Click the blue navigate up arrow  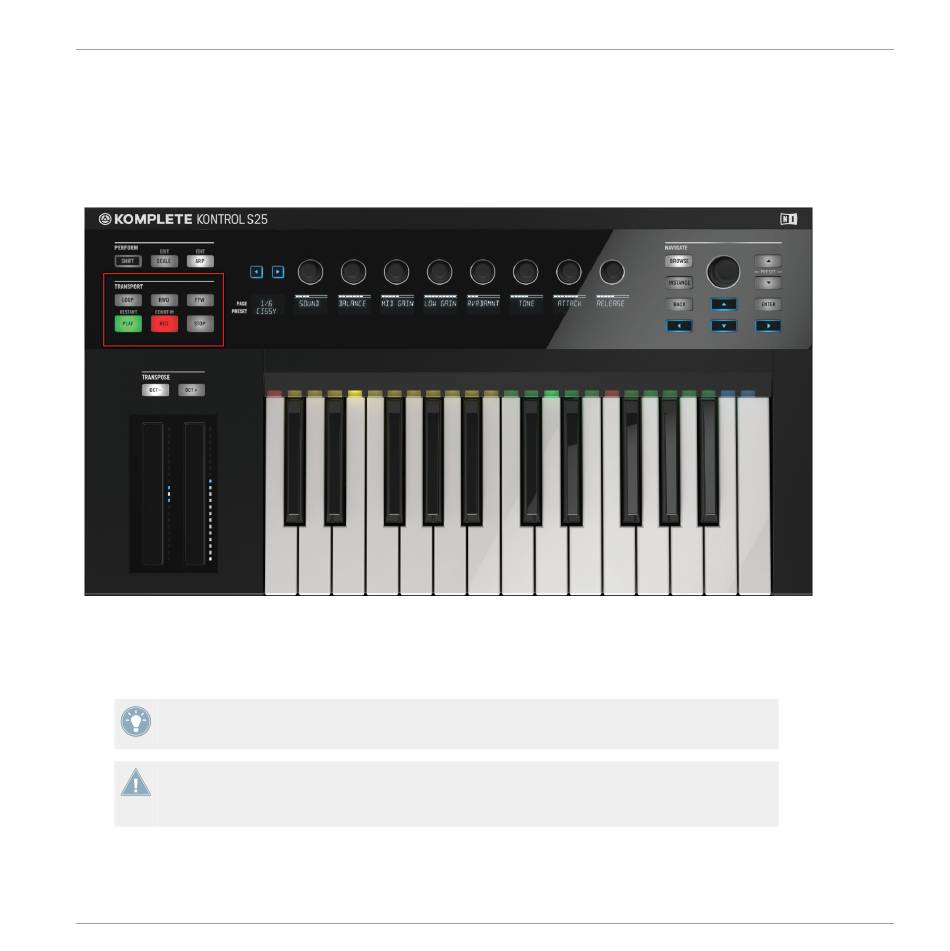(724, 304)
